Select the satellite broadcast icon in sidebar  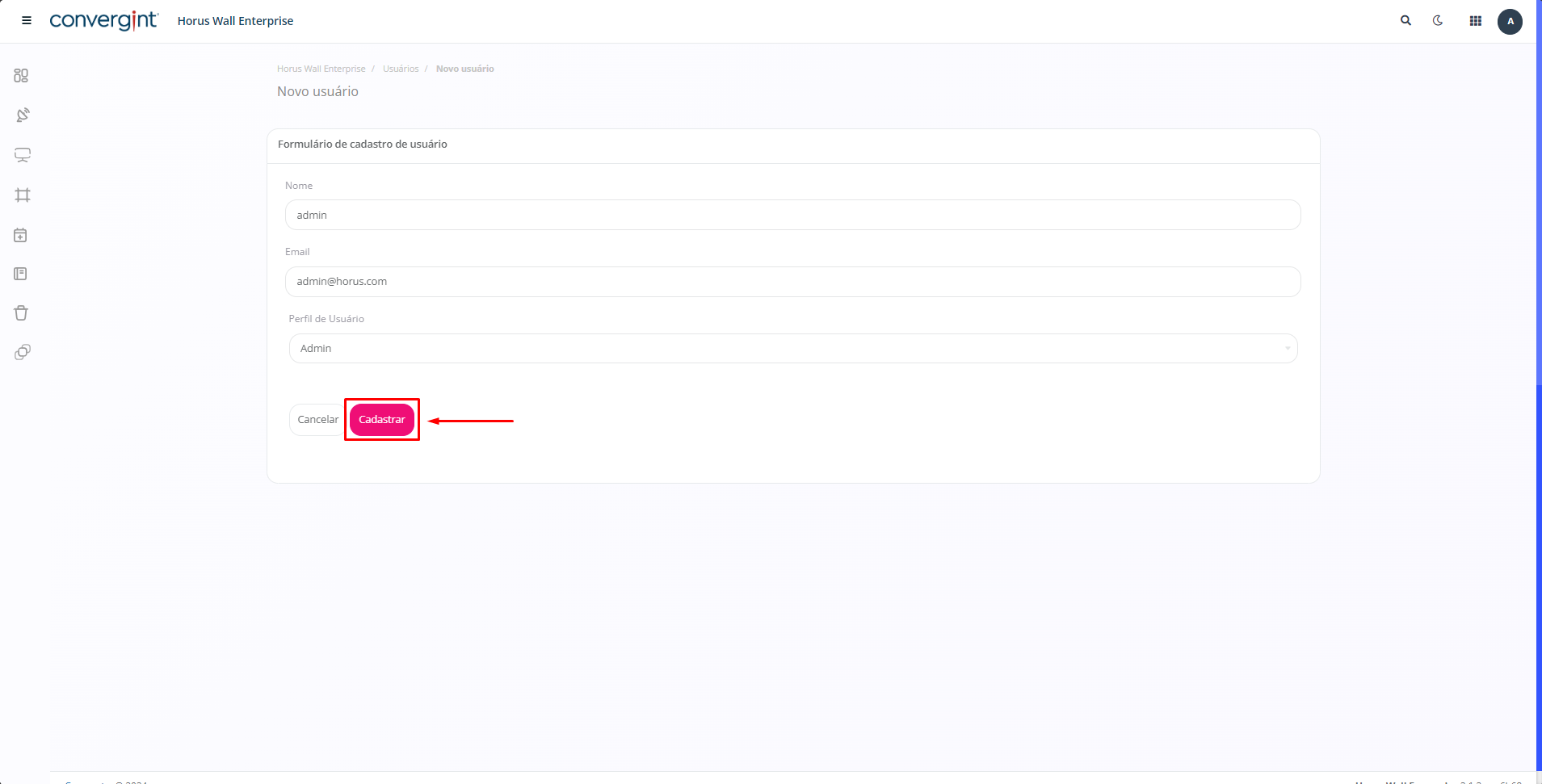tap(22, 115)
